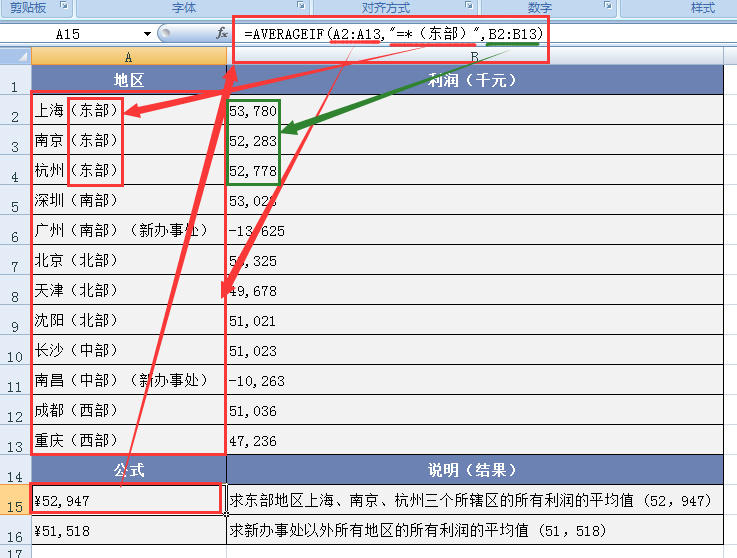
Task: Click the 公式 header cell
Action: pos(129,470)
